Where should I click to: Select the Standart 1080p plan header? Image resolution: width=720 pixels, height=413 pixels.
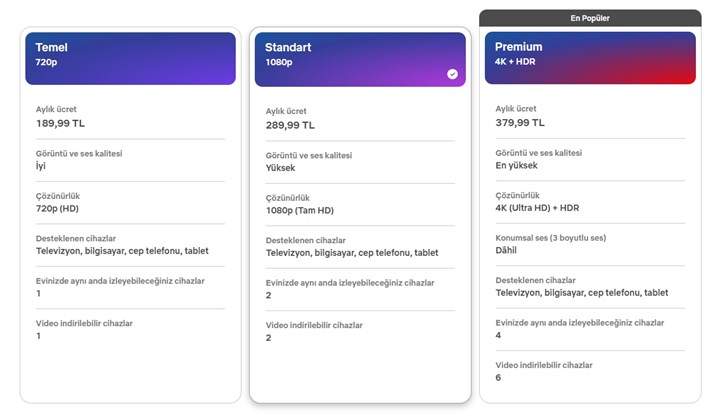[361, 59]
